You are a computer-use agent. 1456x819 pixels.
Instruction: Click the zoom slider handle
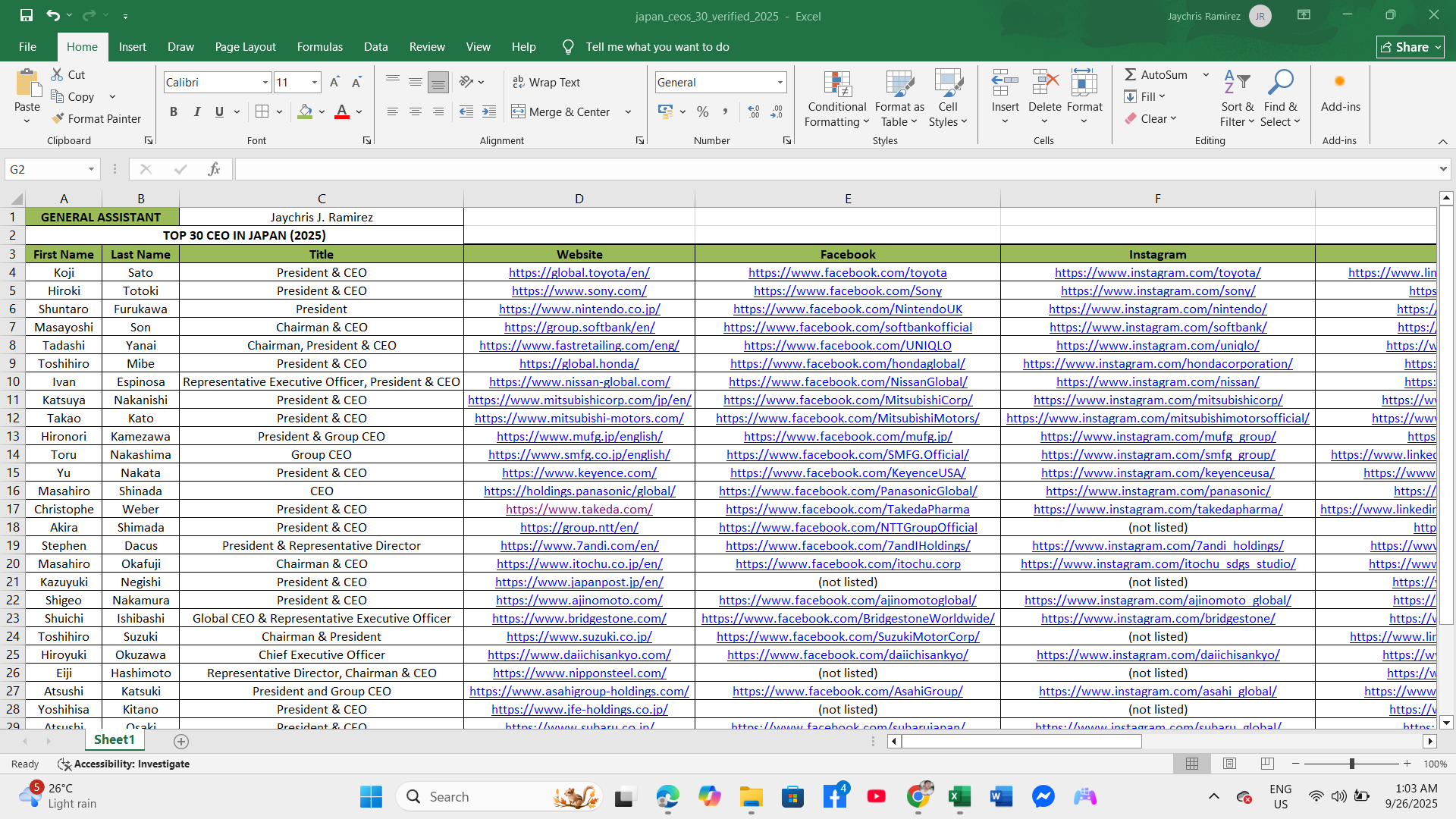[1351, 764]
